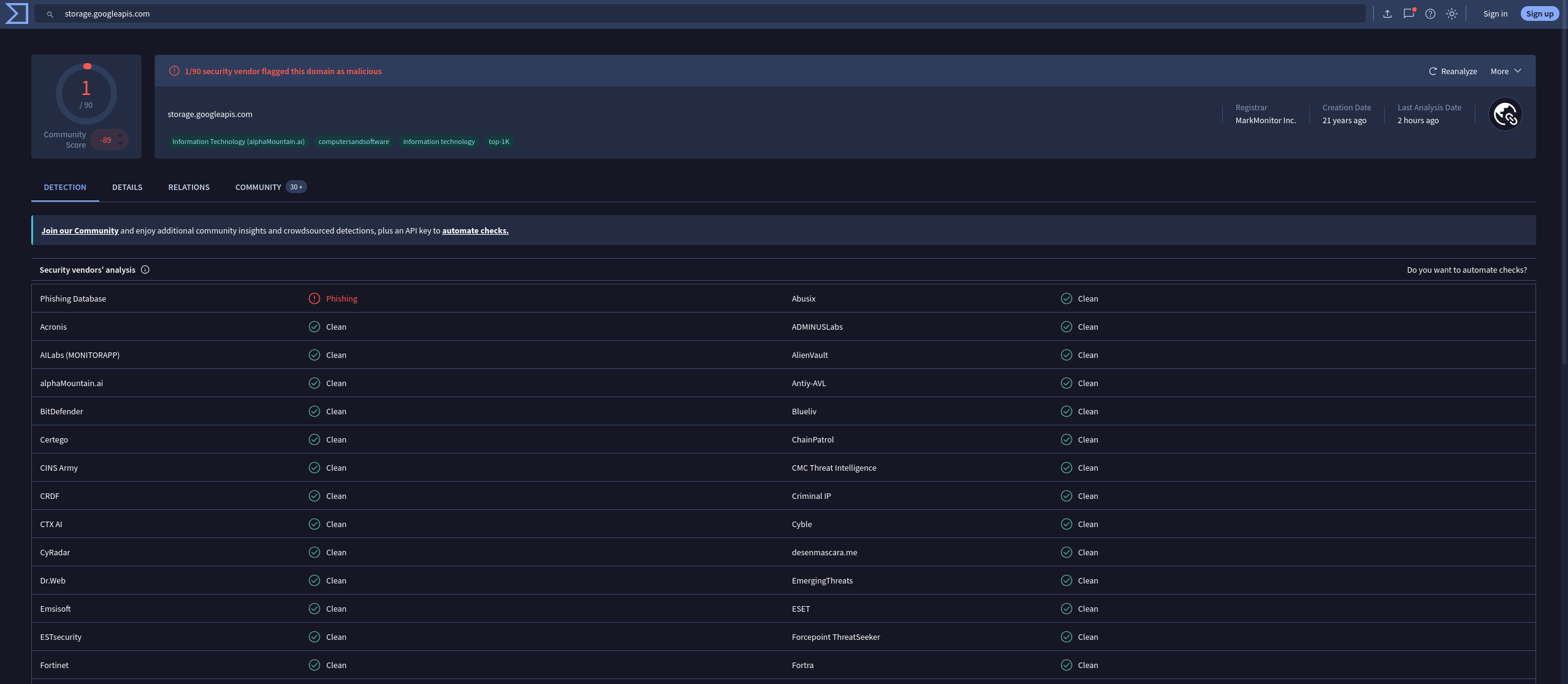Click the search magnifier icon
Viewport: 1568px width, 684px height.
pyautogui.click(x=50, y=14)
